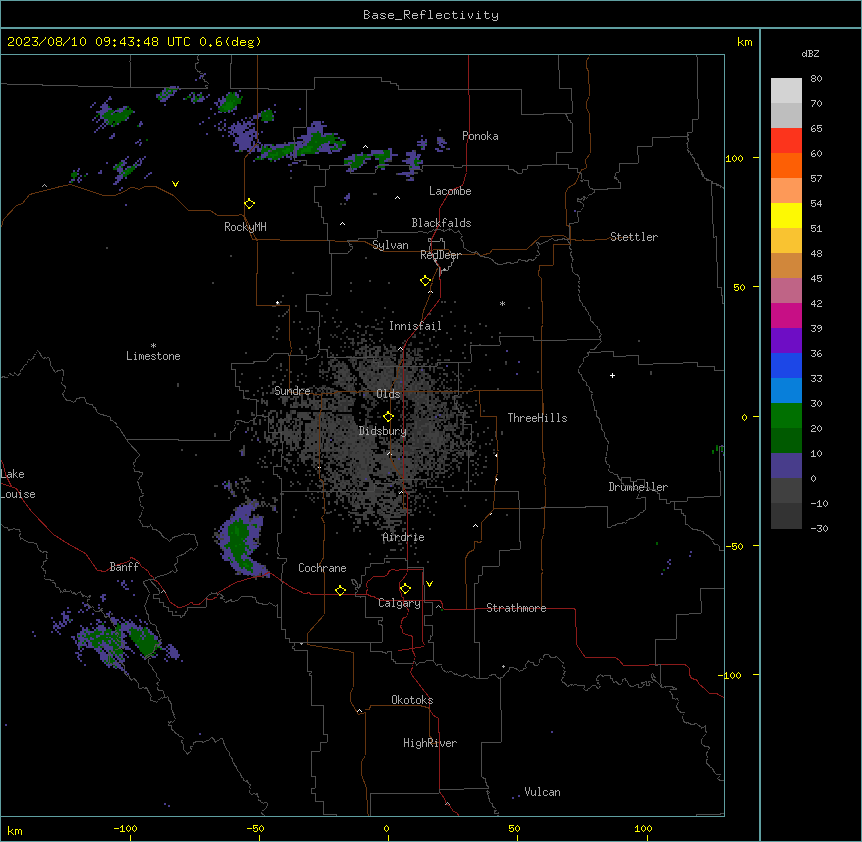Click the Lacombe city label
The height and width of the screenshot is (842, 862).
coord(450,191)
